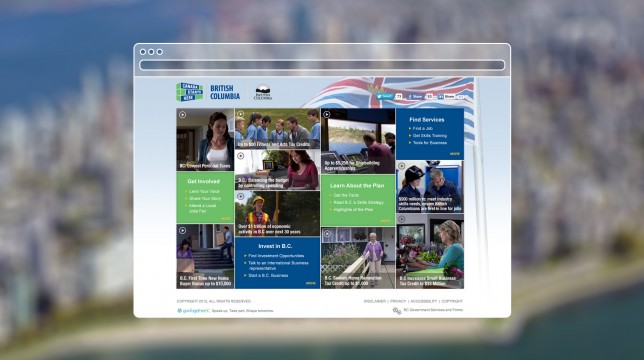The image size is (644, 360).
Task: Click the British Columbia government crest logo
Action: (x=263, y=92)
